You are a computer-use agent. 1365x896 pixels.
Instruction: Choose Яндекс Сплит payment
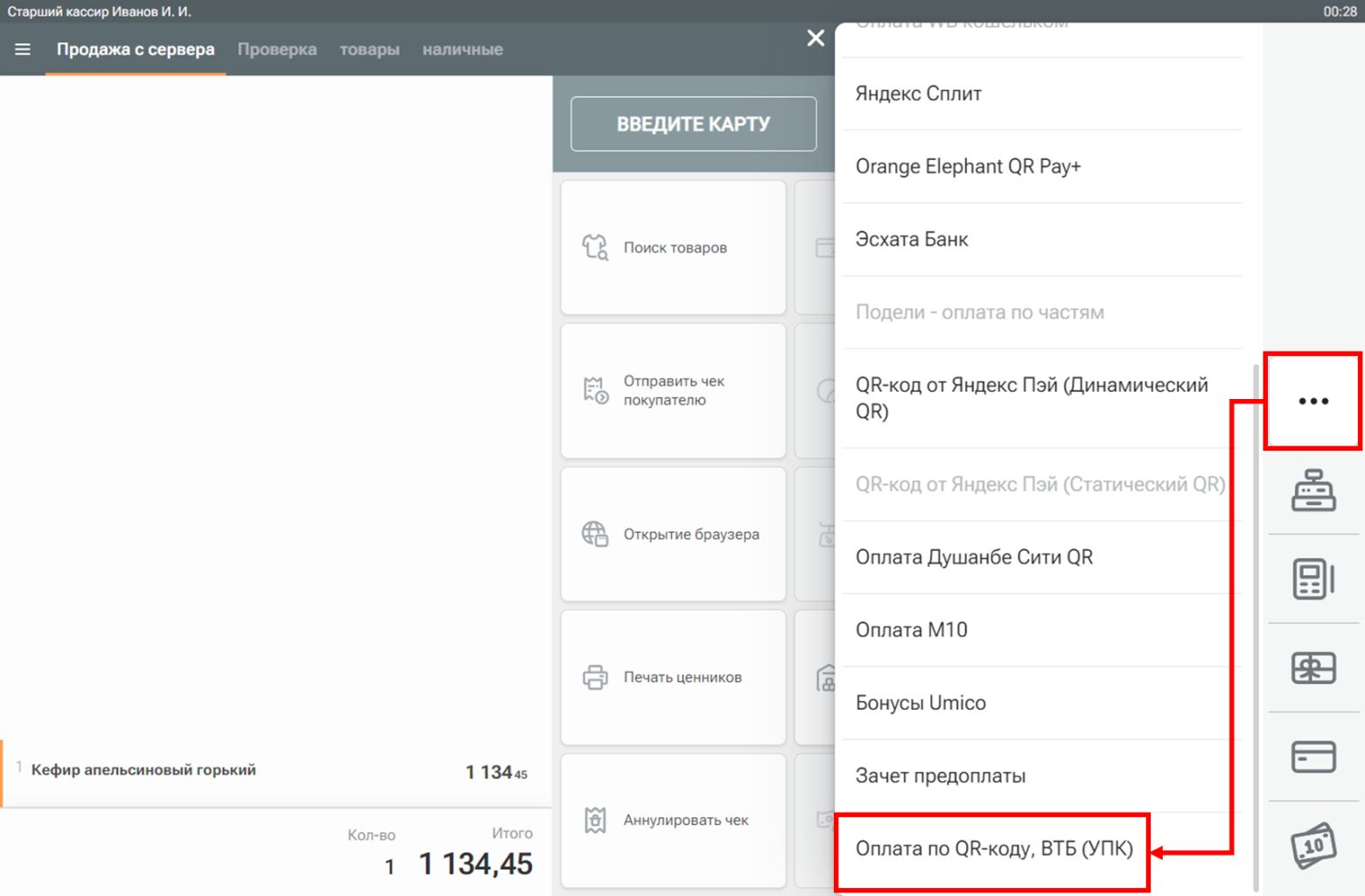tap(1042, 94)
